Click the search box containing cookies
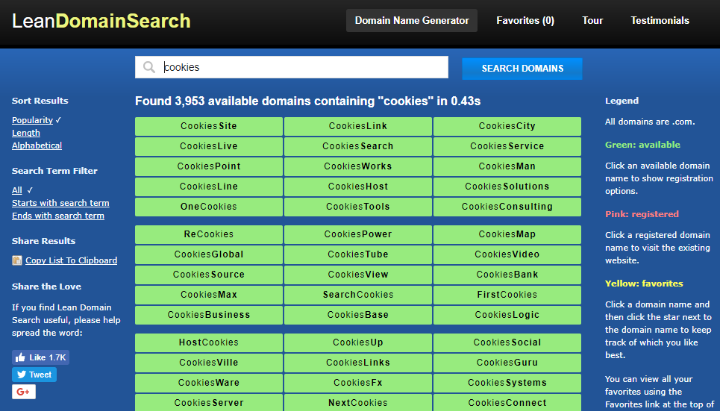720x411 pixels. (x=292, y=67)
